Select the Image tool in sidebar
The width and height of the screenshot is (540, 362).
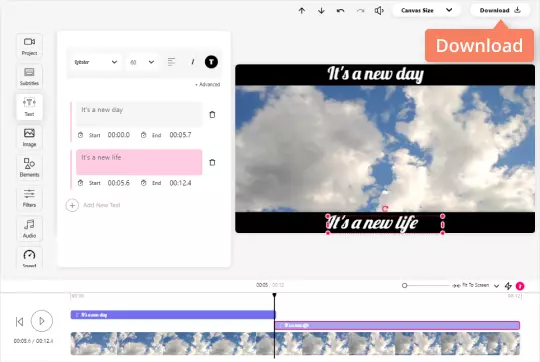29,137
